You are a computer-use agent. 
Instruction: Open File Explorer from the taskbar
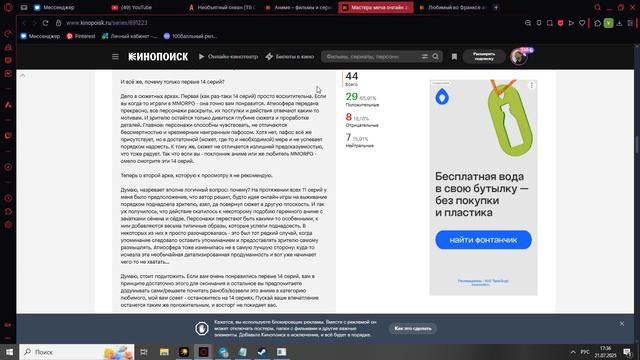pos(164,352)
